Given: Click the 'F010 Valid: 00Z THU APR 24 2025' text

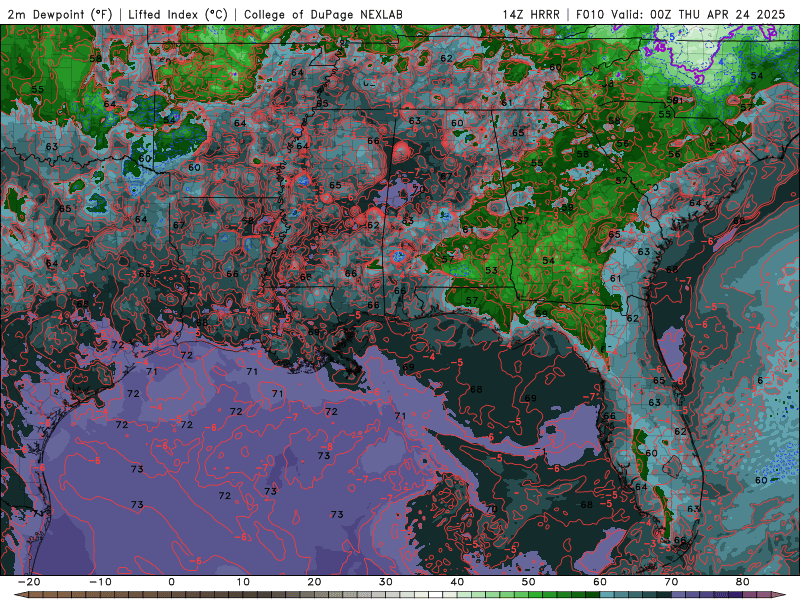Looking at the screenshot, I should click(681, 14).
